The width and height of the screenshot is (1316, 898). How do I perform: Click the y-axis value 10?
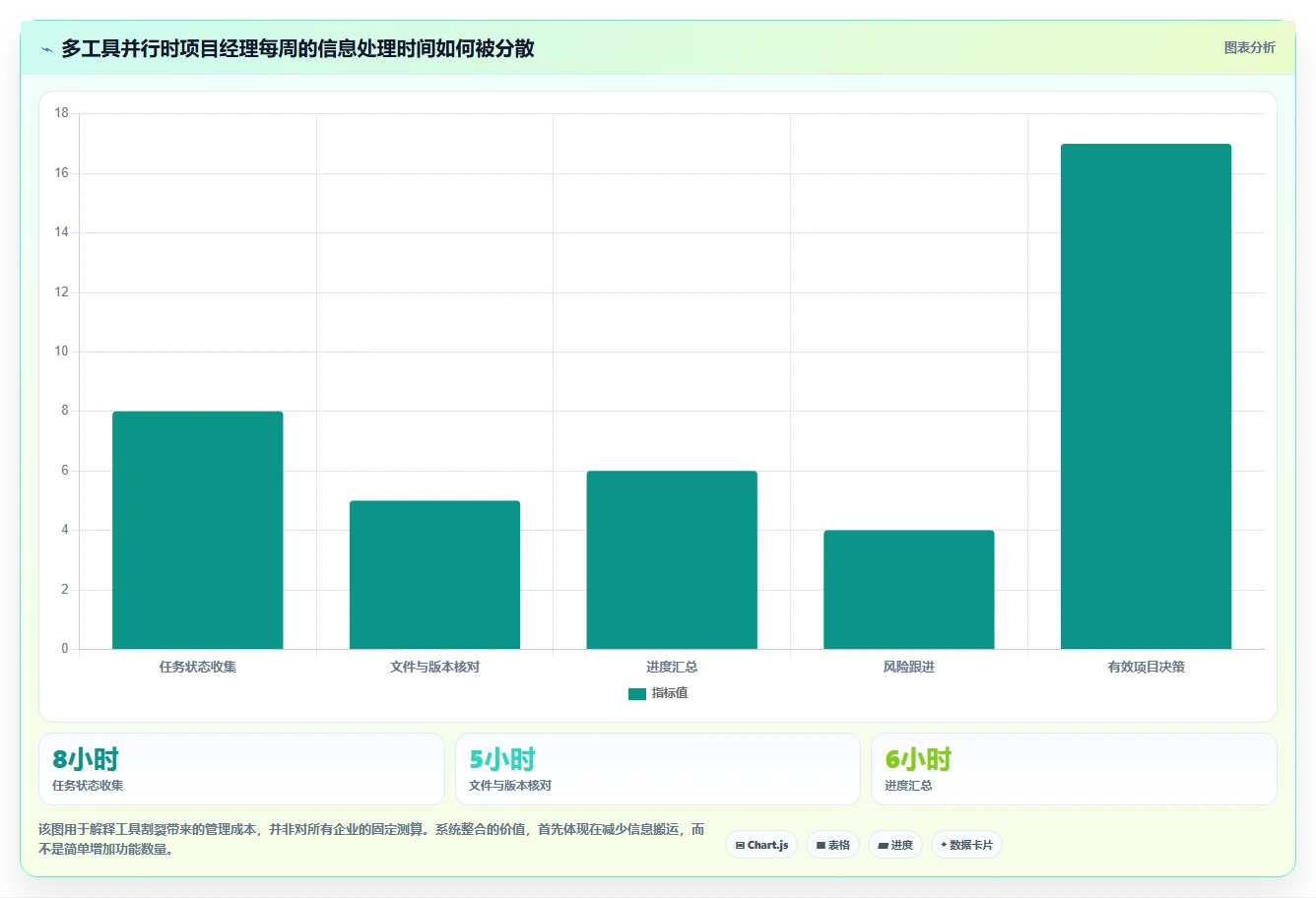(x=62, y=352)
